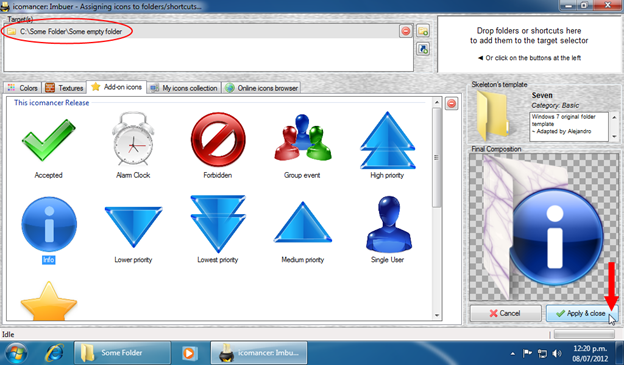This screenshot has width=624, height=365.
Task: Click scroll down arrow of icon list
Action: pyautogui.click(x=437, y=315)
